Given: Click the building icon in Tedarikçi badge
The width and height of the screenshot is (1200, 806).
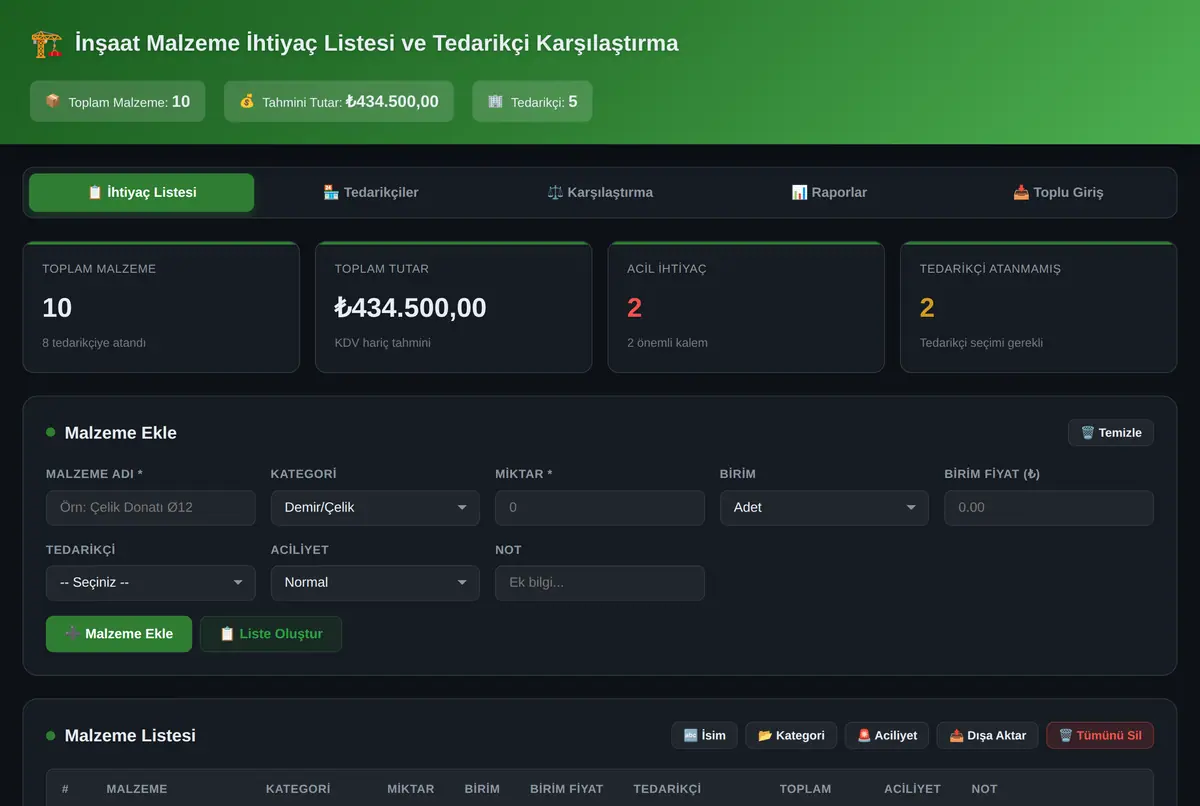Looking at the screenshot, I should 495,101.
